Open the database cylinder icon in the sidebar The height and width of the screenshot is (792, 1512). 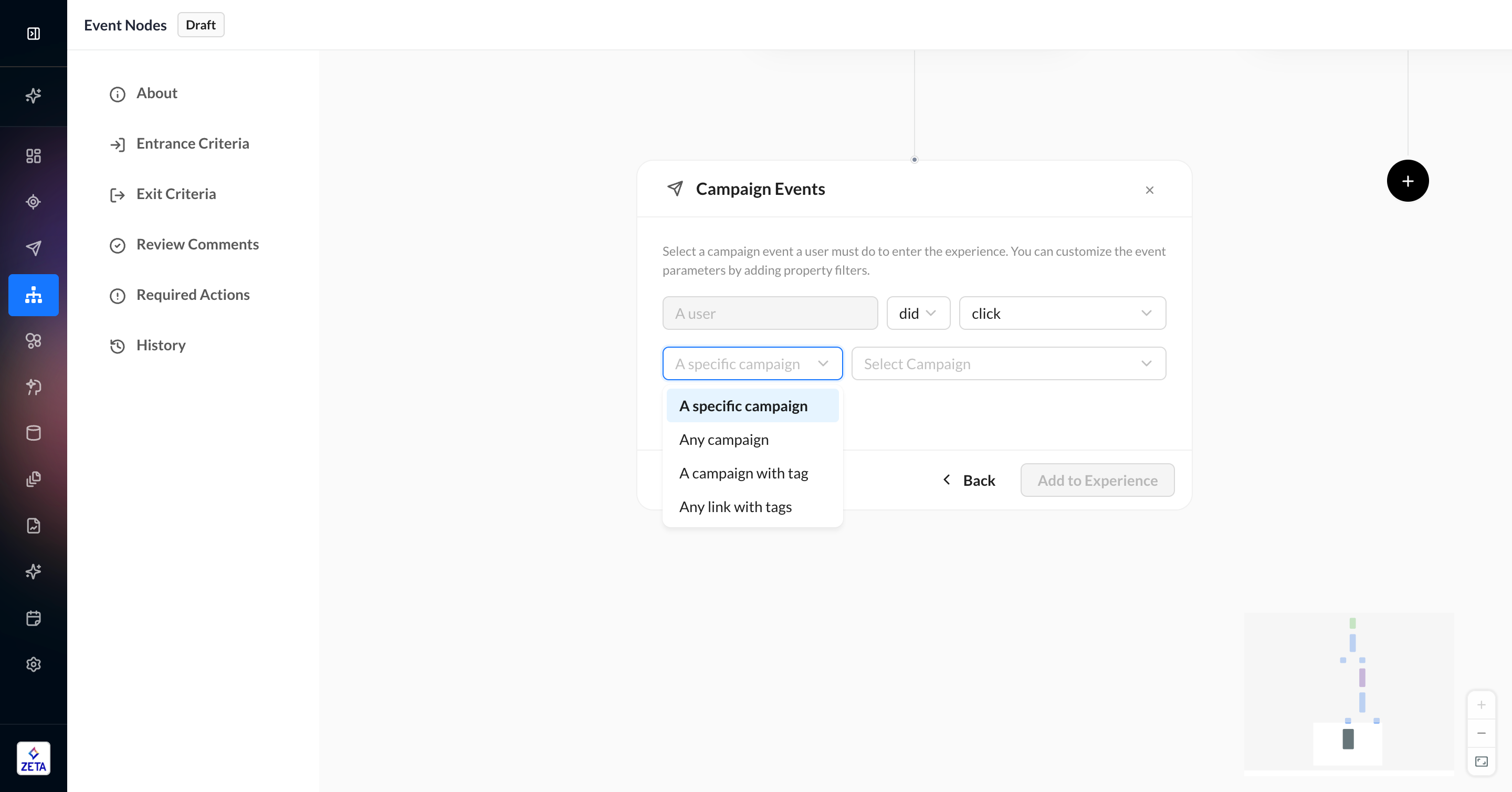pos(34,433)
